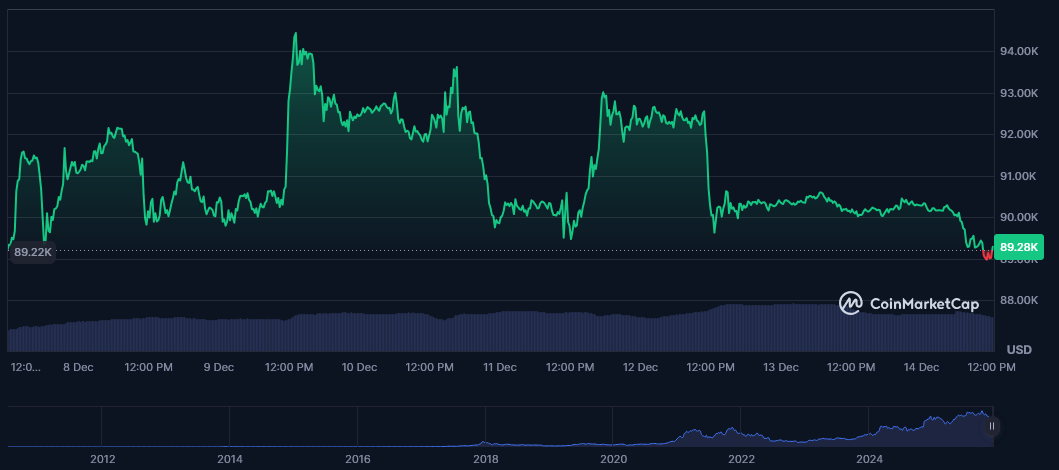Screen dimensions: 1059x470
Task: Click the 10 Dec date label
Action: pos(359,367)
